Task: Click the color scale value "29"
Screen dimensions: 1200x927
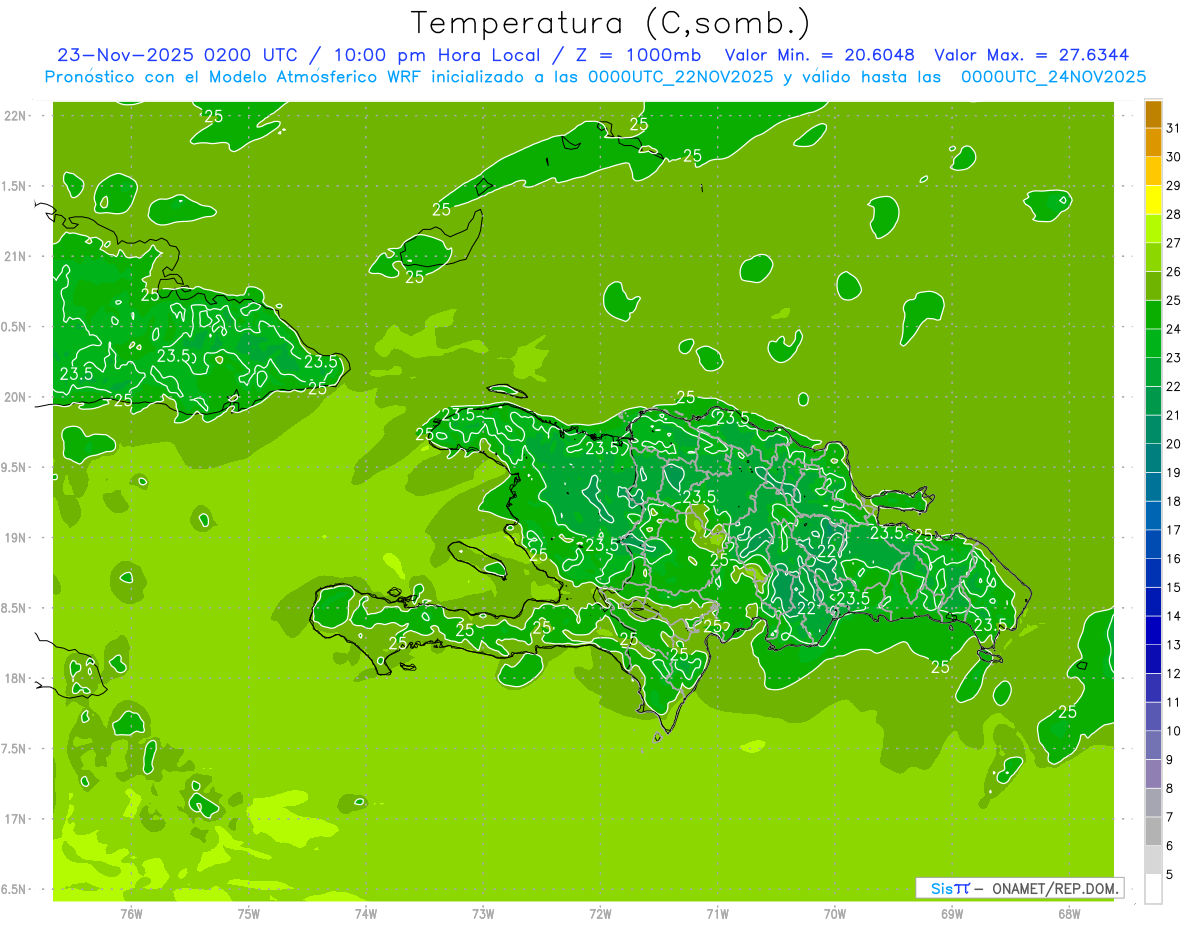Action: [1173, 186]
